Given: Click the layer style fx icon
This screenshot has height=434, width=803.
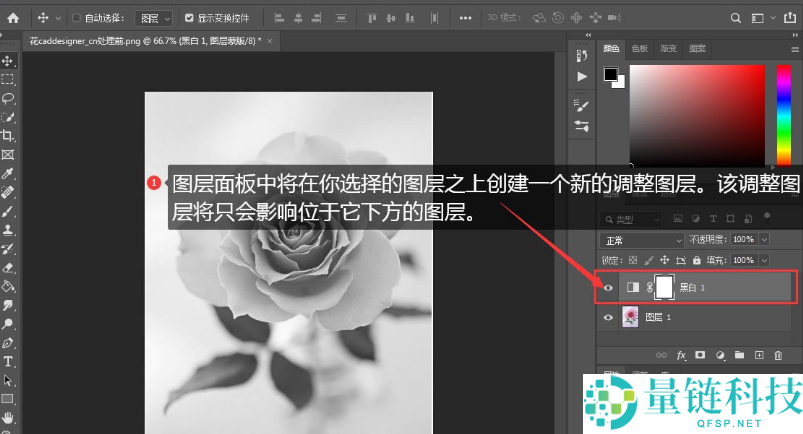Looking at the screenshot, I should click(x=681, y=355).
